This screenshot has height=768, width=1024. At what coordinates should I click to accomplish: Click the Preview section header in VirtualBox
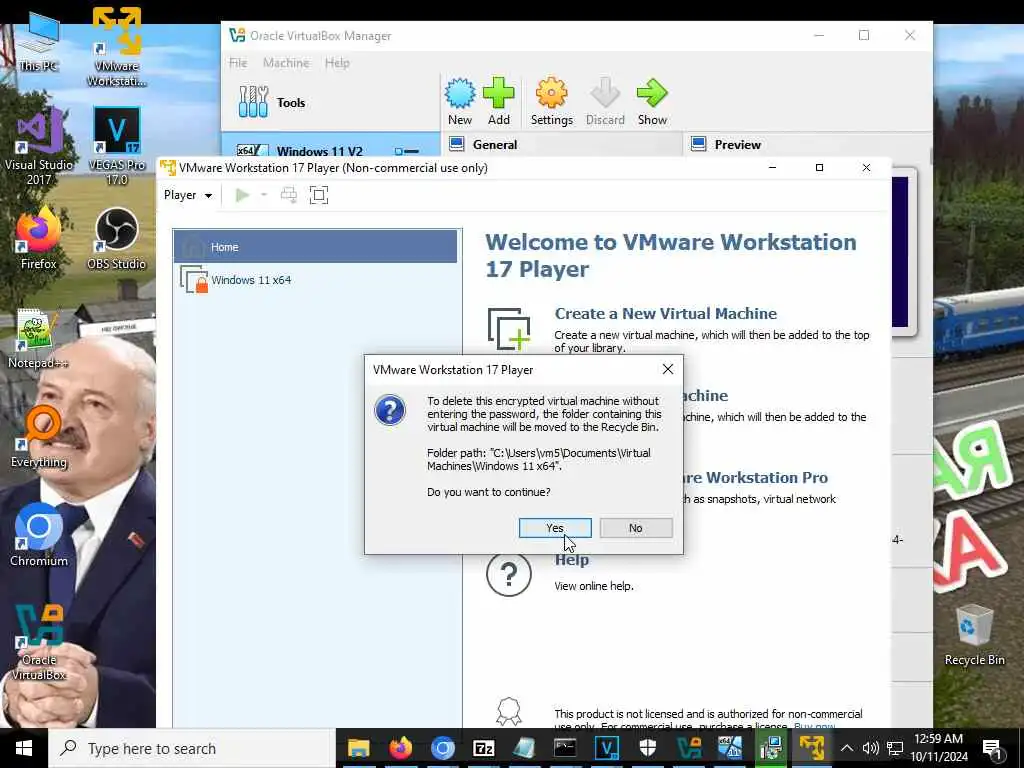(737, 144)
